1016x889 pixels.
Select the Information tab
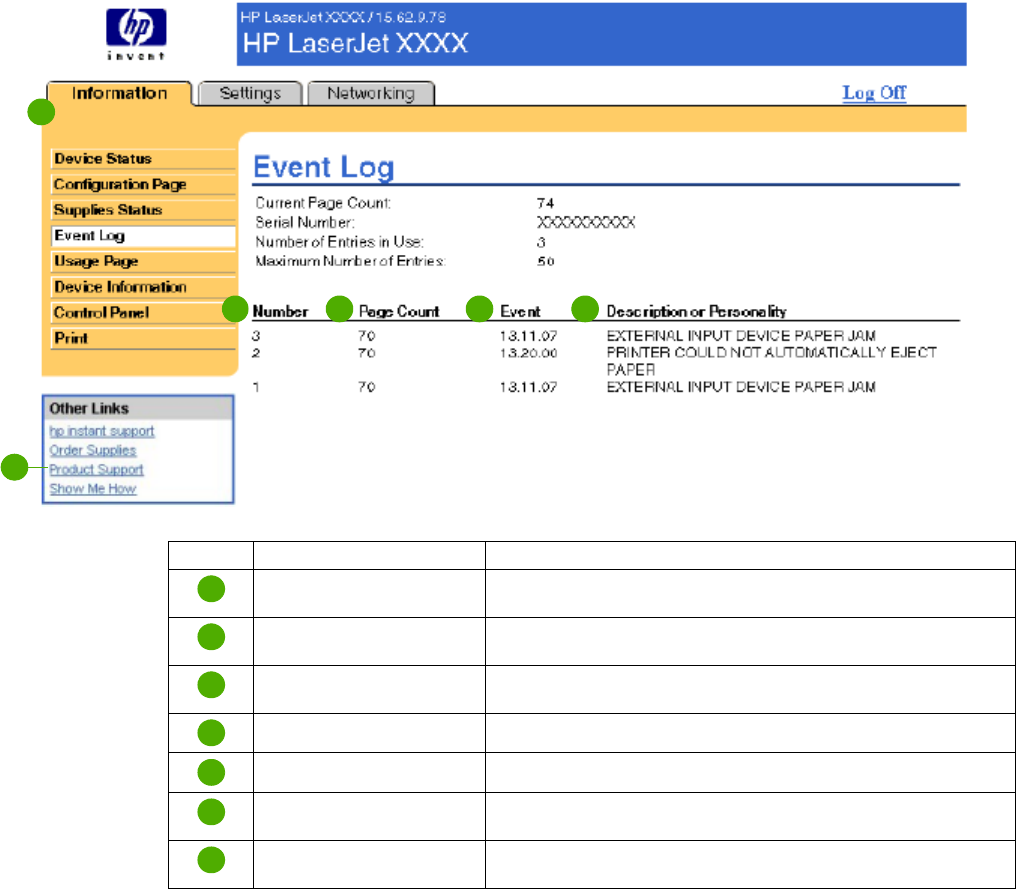click(x=119, y=93)
